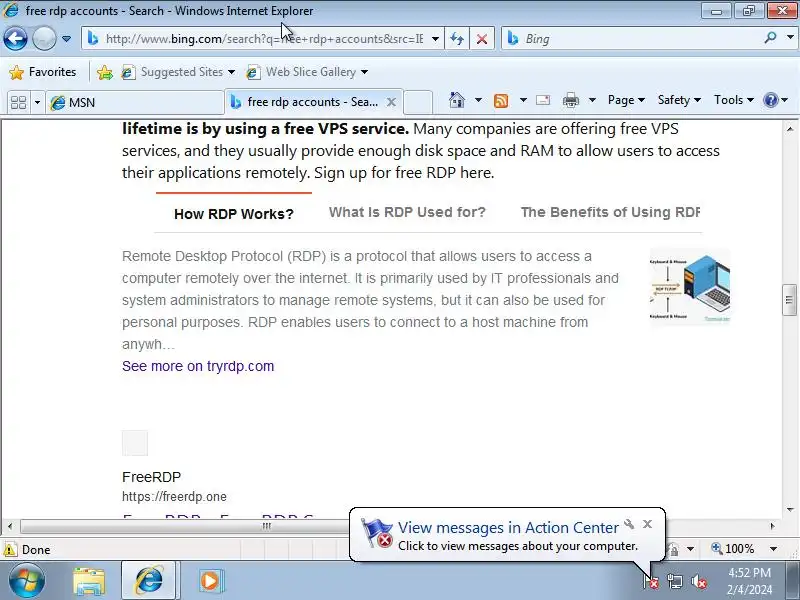Screen dimensions: 800x600
Task: Expand the Home button dropdown arrow
Action: 478,100
